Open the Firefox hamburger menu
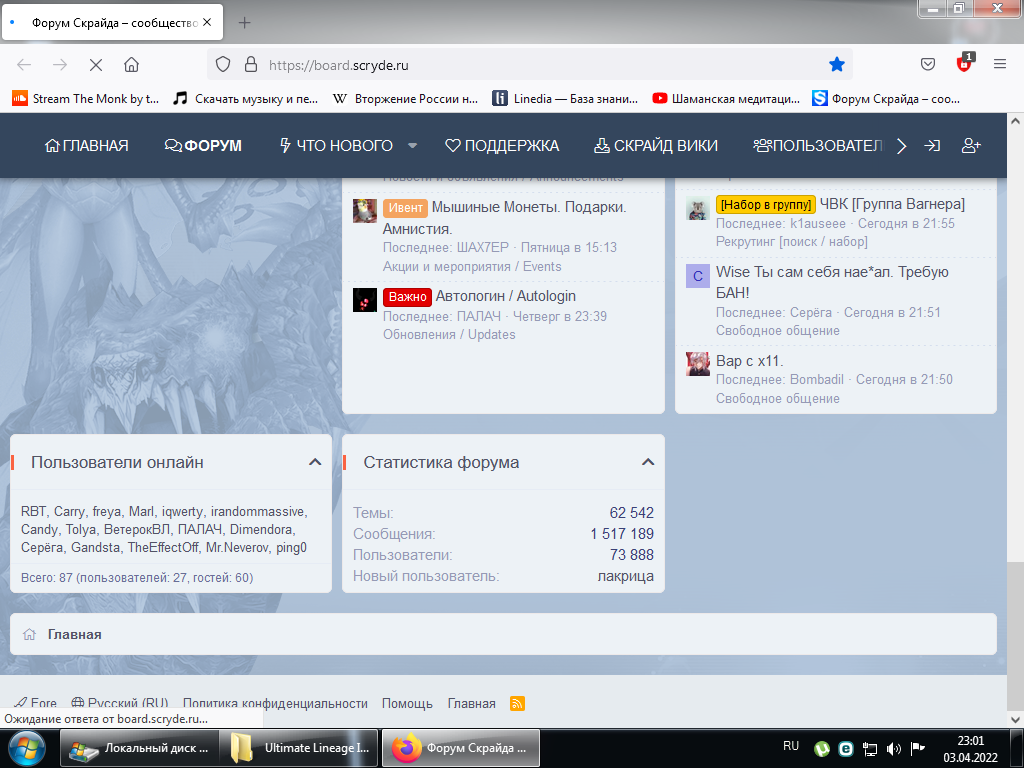Viewport: 1024px width, 768px height. [999, 64]
